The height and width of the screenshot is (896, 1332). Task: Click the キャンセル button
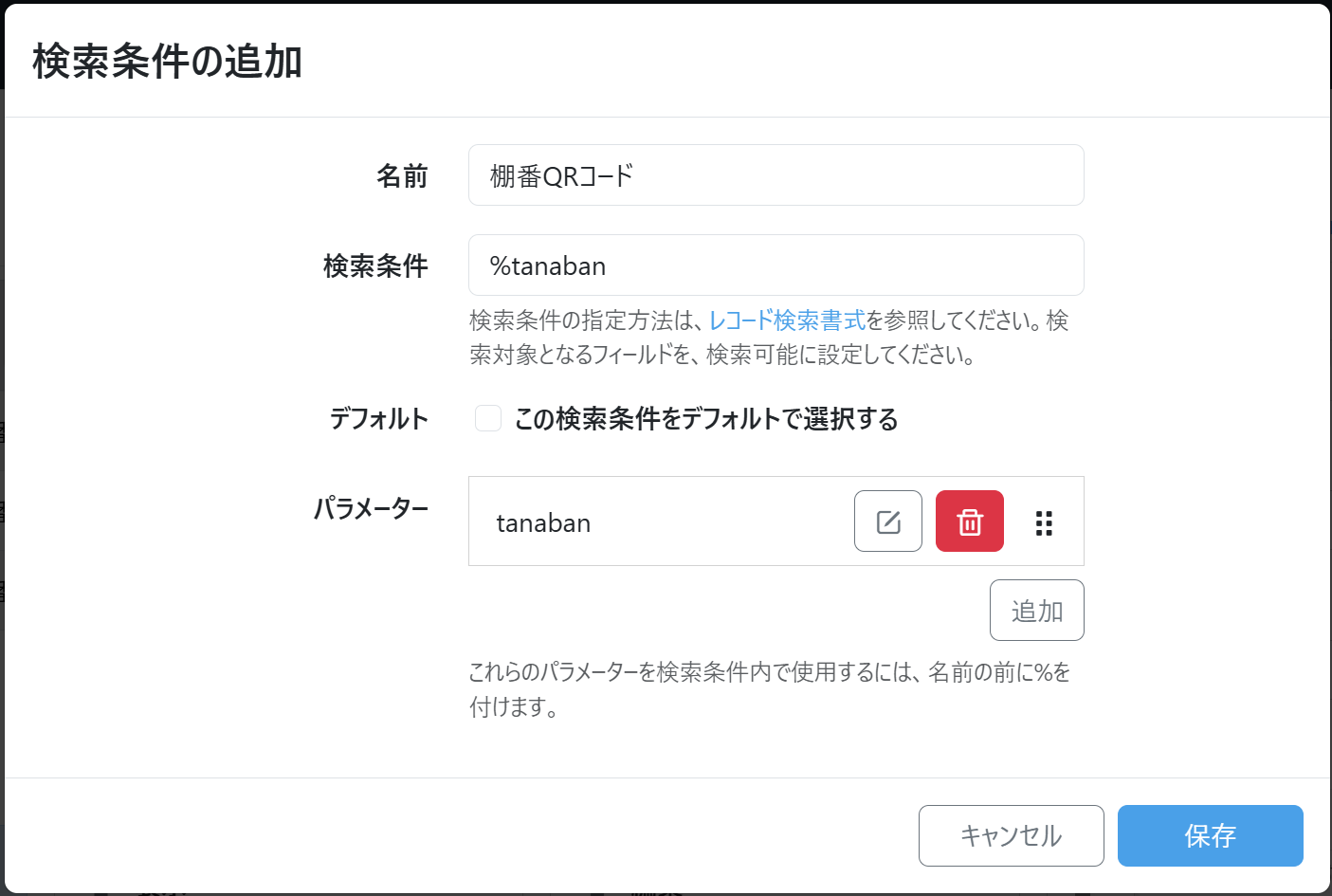[x=1011, y=835]
